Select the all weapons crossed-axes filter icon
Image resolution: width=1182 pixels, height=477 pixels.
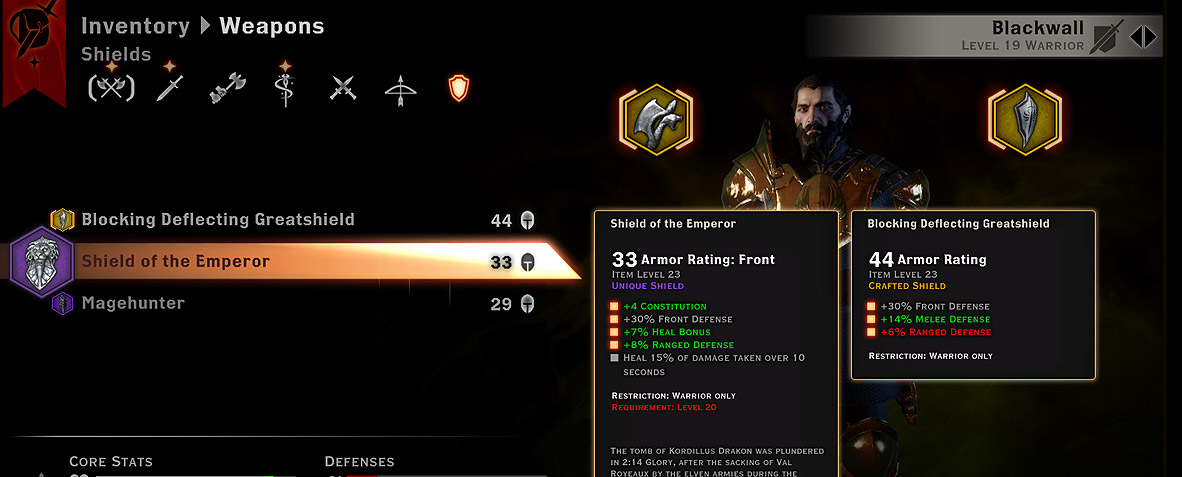(x=112, y=87)
